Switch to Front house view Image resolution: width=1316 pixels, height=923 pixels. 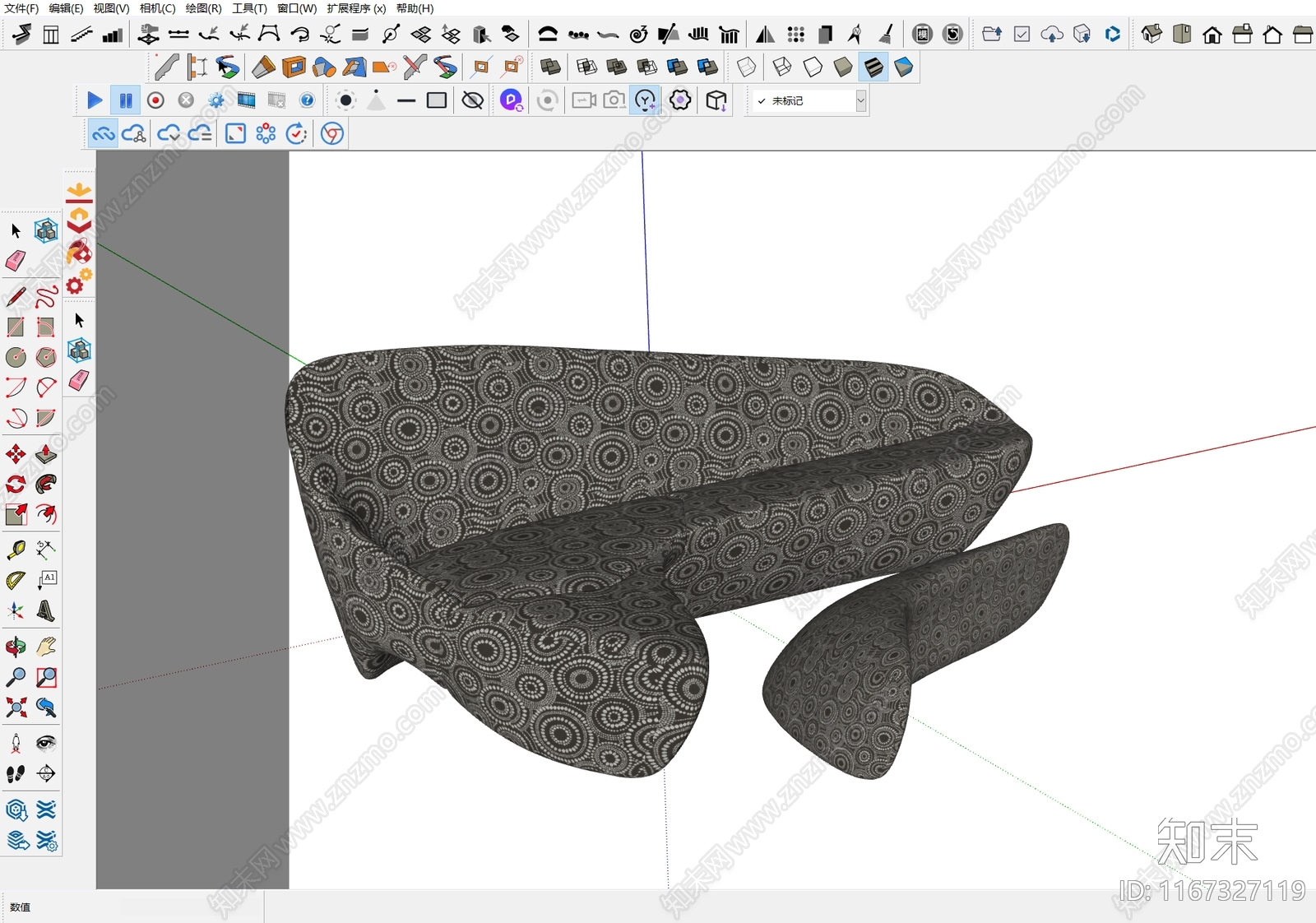click(x=1212, y=35)
